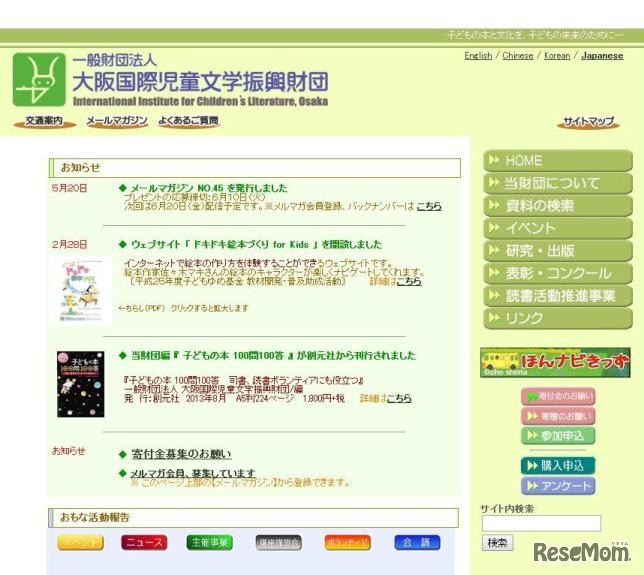The width and height of the screenshot is (644, 575).
Task: Open 表彰・コンクール in the side menu
Action: [x=558, y=273]
